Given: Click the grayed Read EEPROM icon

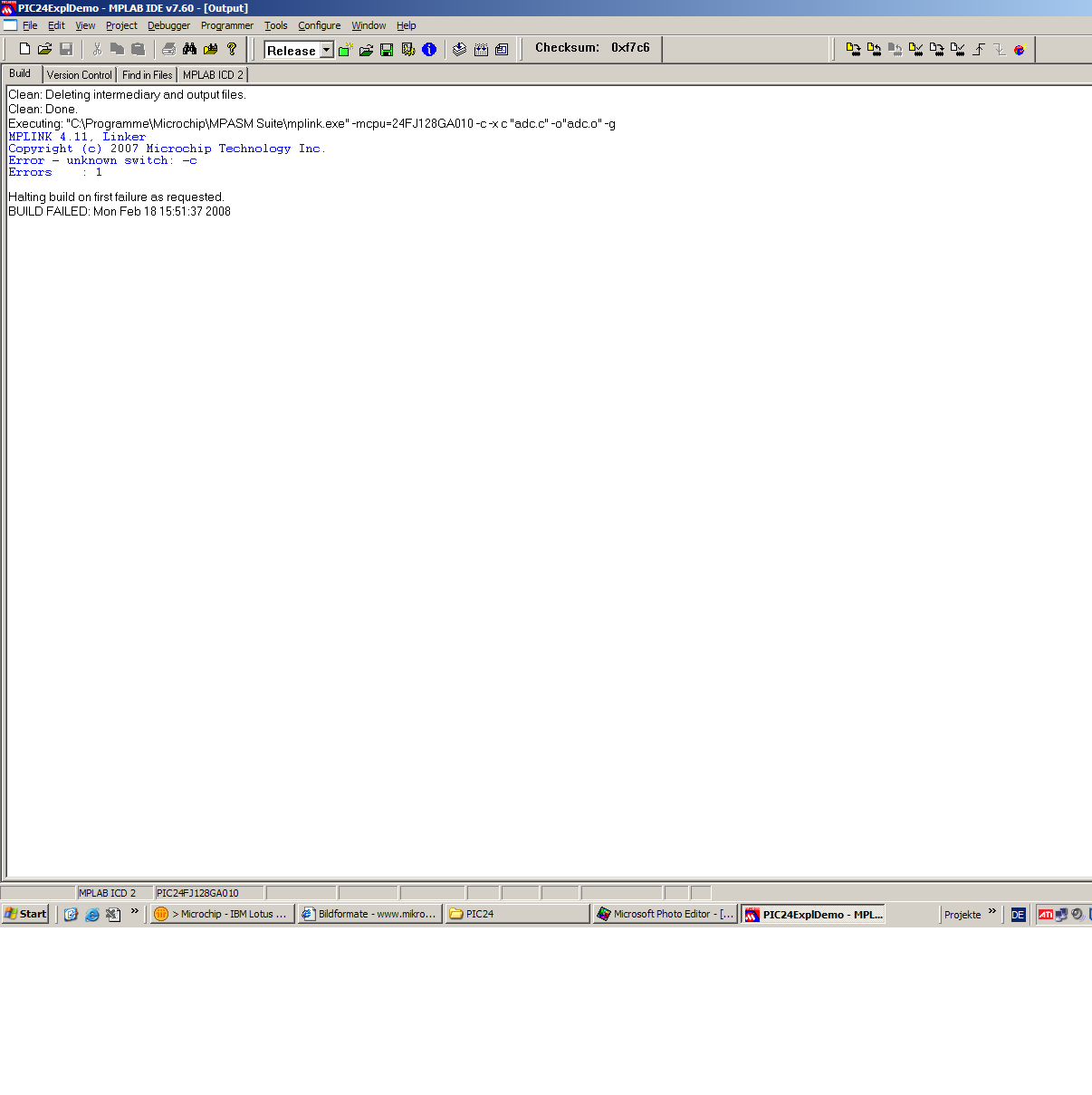Looking at the screenshot, I should 895,49.
